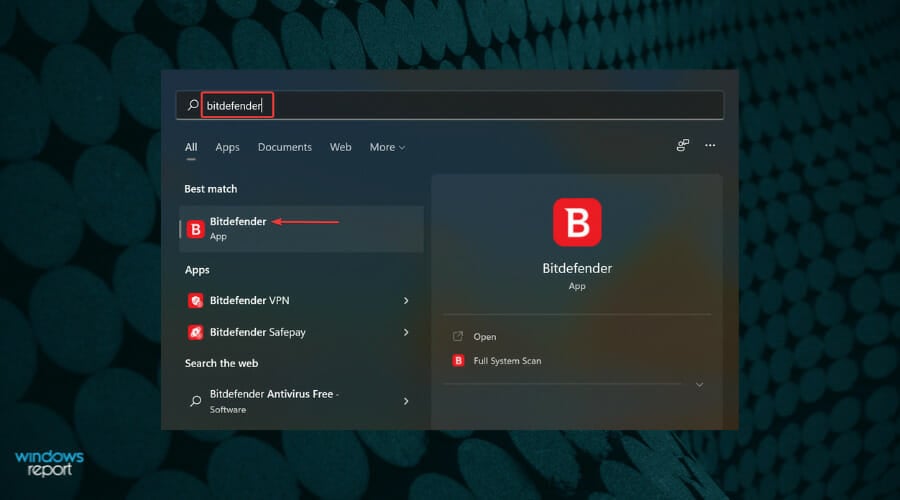Viewport: 900px width, 500px height.
Task: Expand Bitdefender Safepay details chevron
Action: tap(406, 332)
